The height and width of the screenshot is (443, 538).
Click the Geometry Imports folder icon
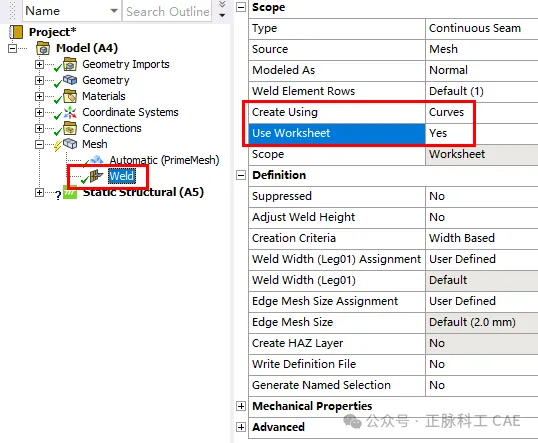(70, 64)
